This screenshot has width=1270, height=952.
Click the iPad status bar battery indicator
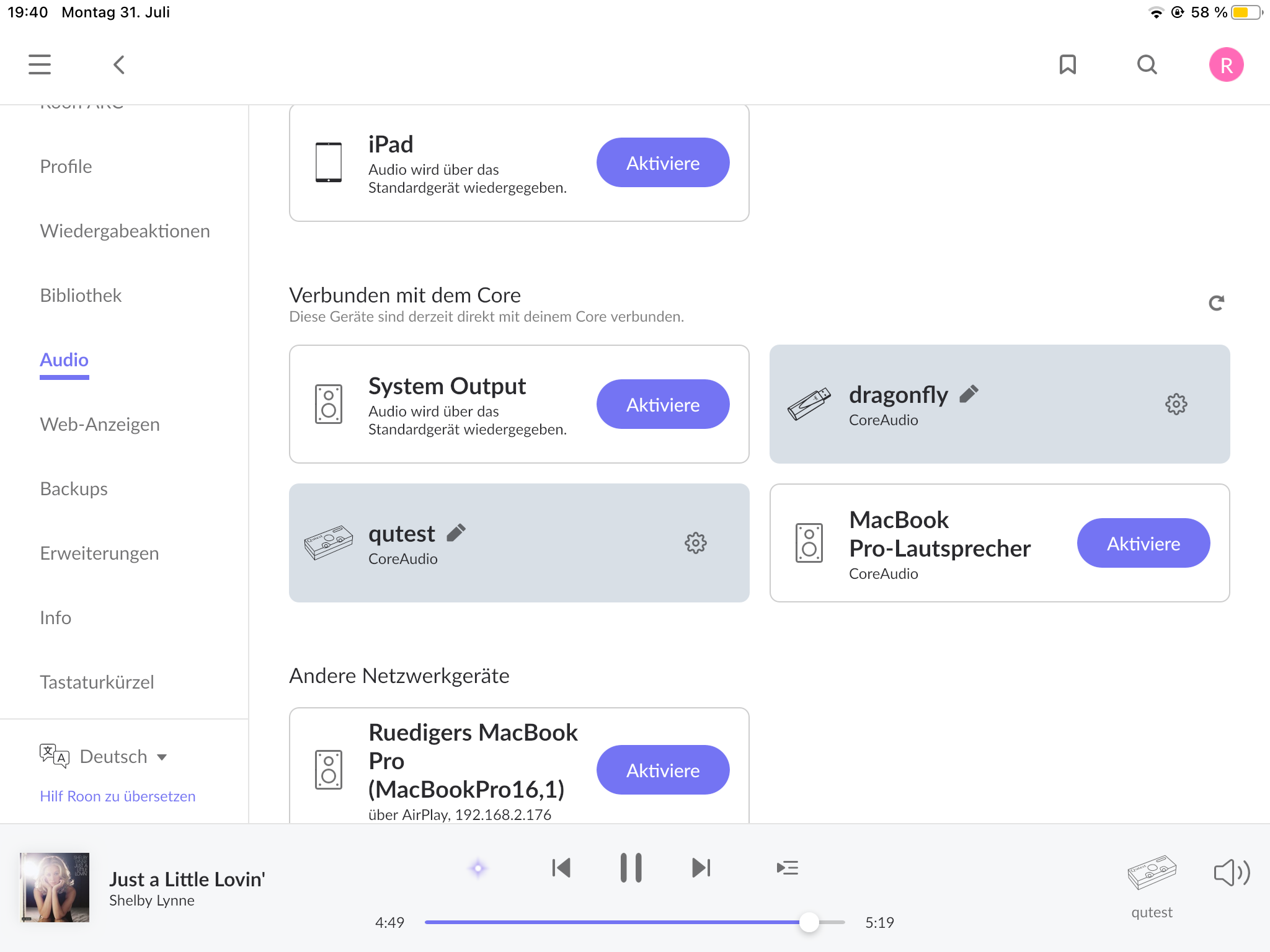click(1247, 12)
